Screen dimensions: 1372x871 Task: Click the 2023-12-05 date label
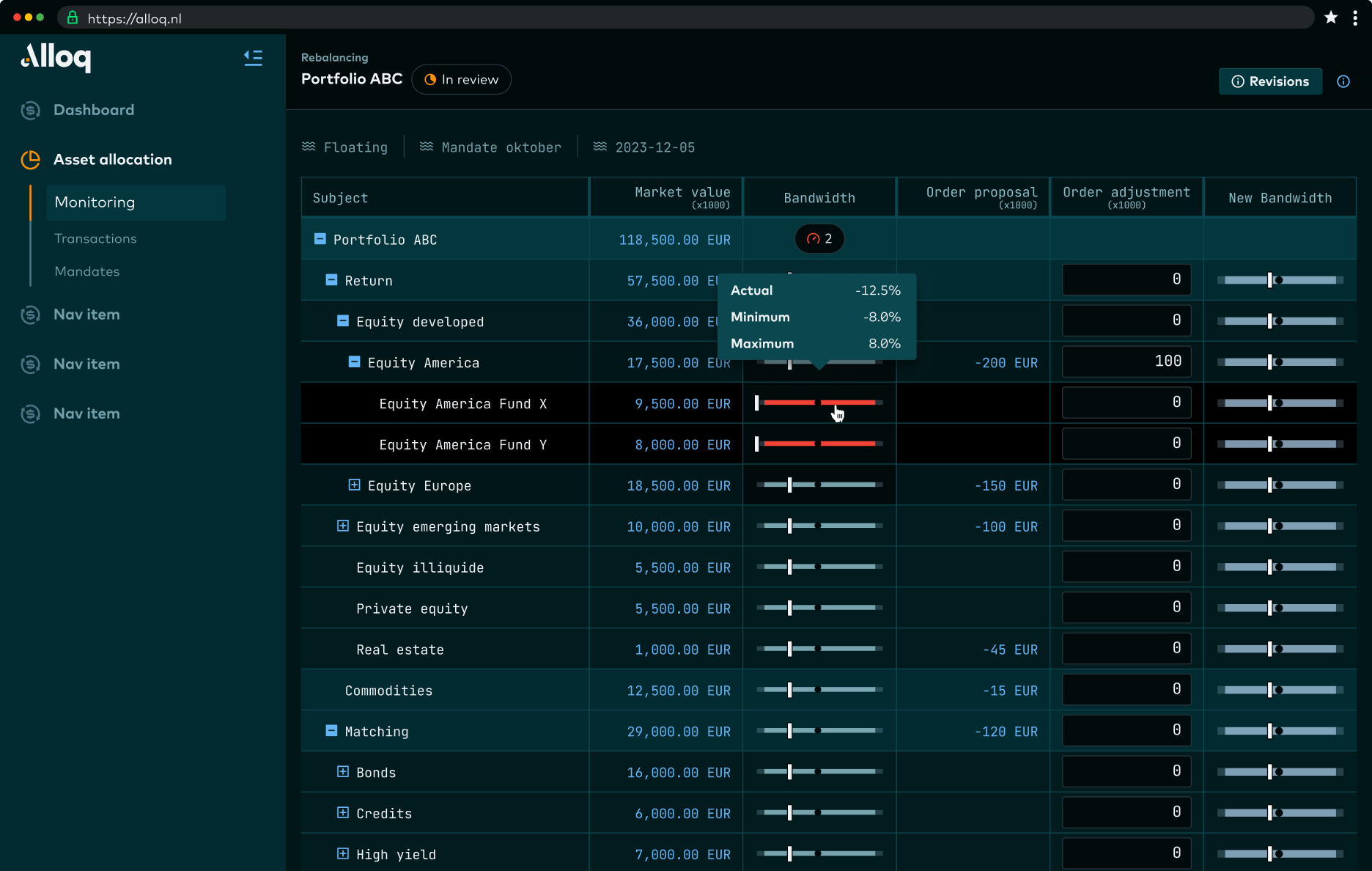click(x=655, y=147)
